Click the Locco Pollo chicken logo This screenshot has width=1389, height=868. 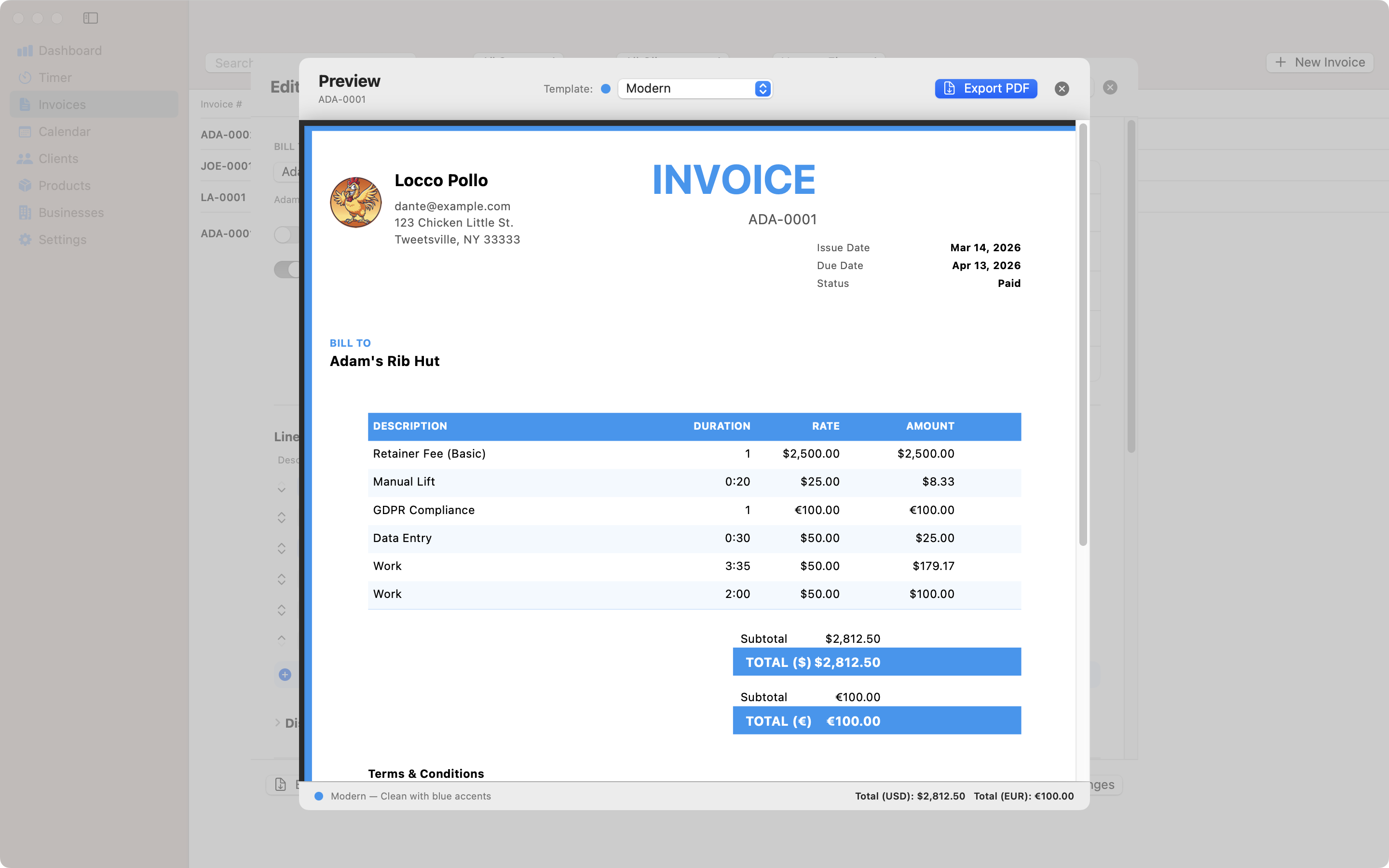[356, 202]
